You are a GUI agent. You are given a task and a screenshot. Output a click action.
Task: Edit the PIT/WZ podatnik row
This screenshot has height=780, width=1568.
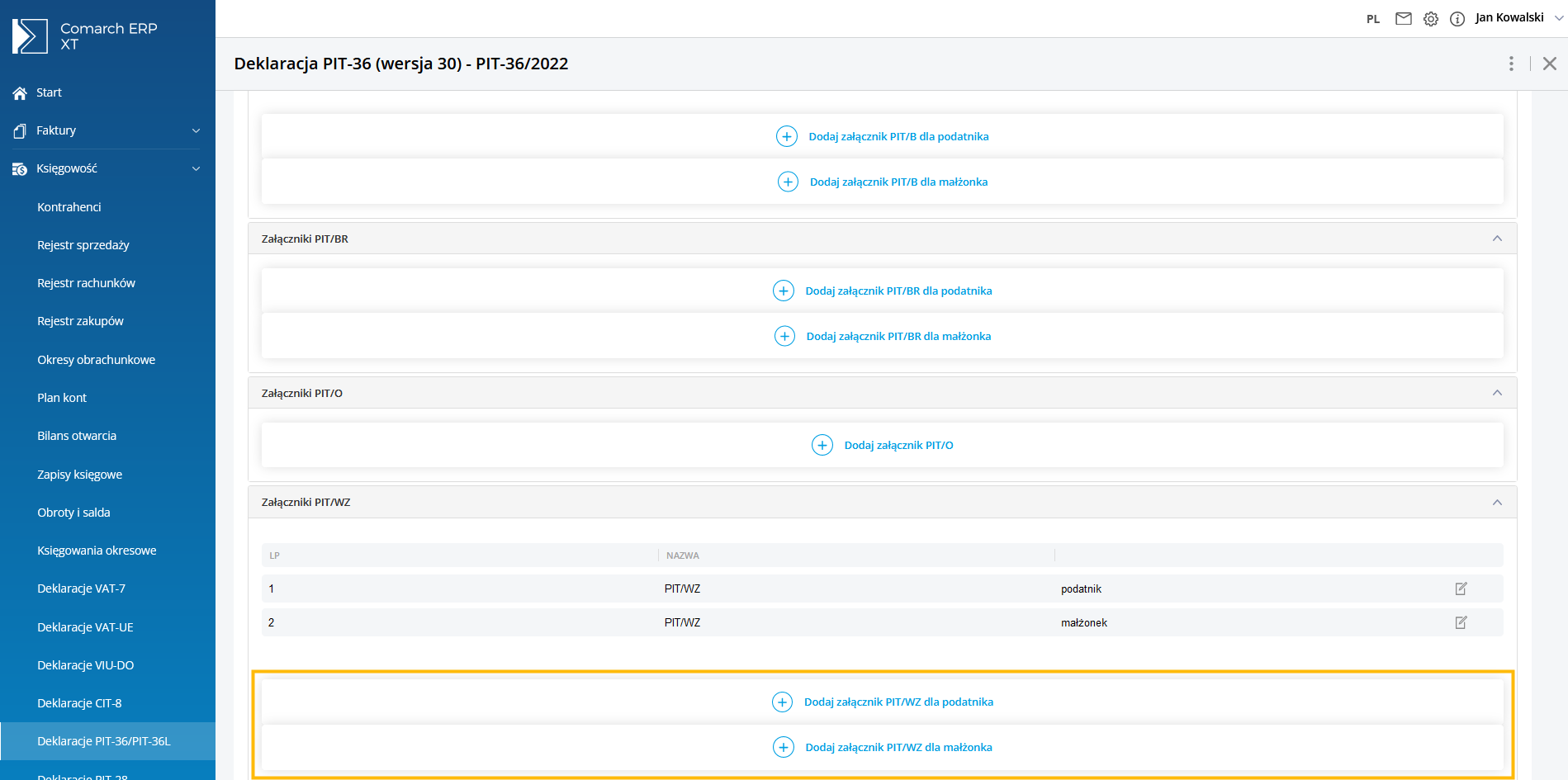pyautogui.click(x=1461, y=589)
